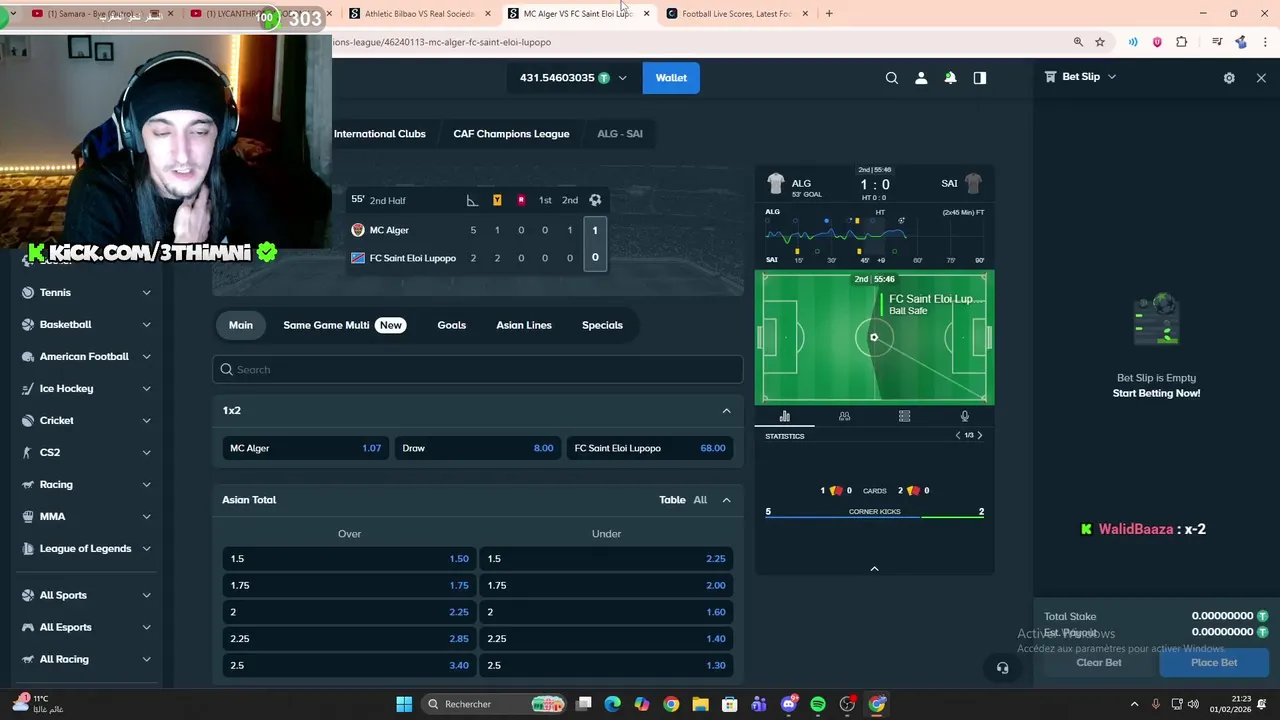Viewport: 1280px width, 720px height.
Task: Go to next statistics page arrow
Action: [979, 436]
